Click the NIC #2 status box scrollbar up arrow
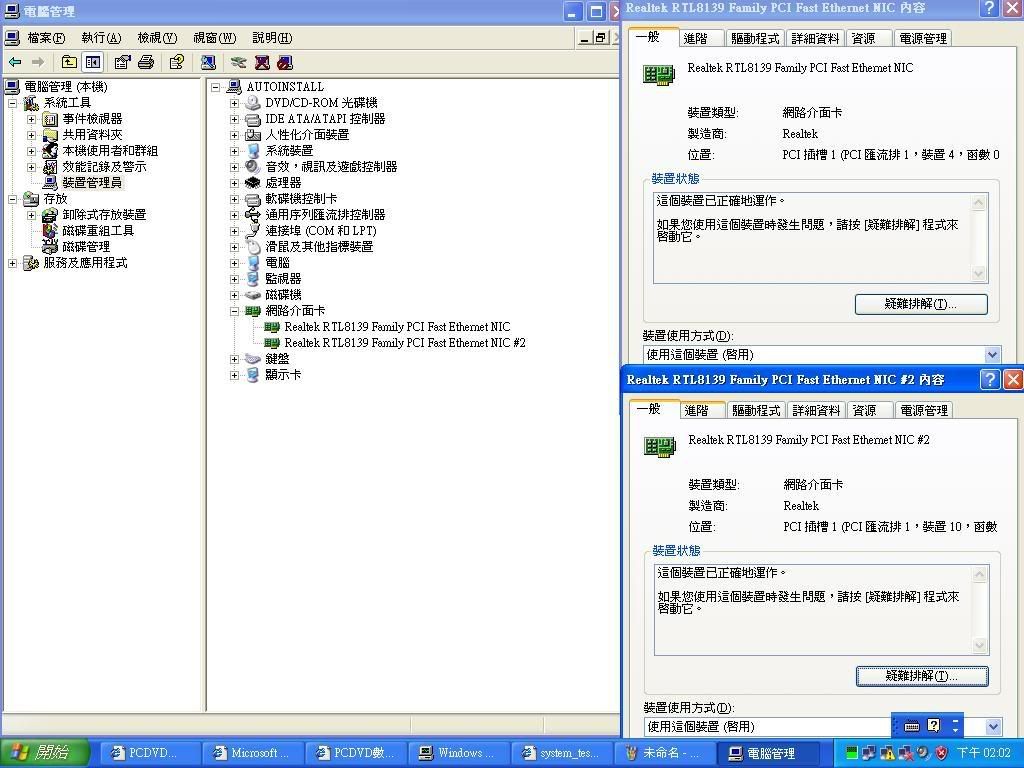 [x=980, y=575]
